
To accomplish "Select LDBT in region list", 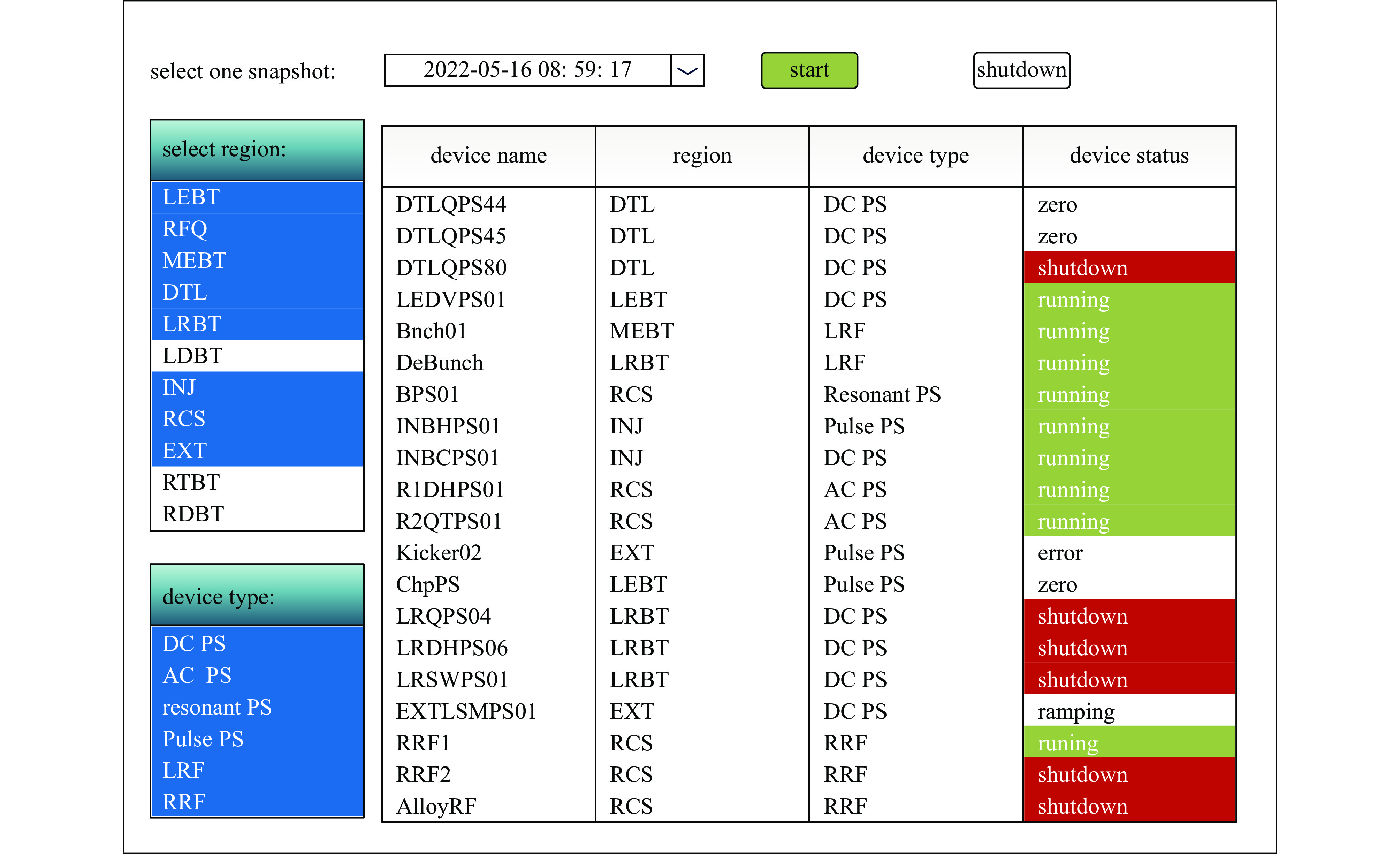I will (x=257, y=356).
